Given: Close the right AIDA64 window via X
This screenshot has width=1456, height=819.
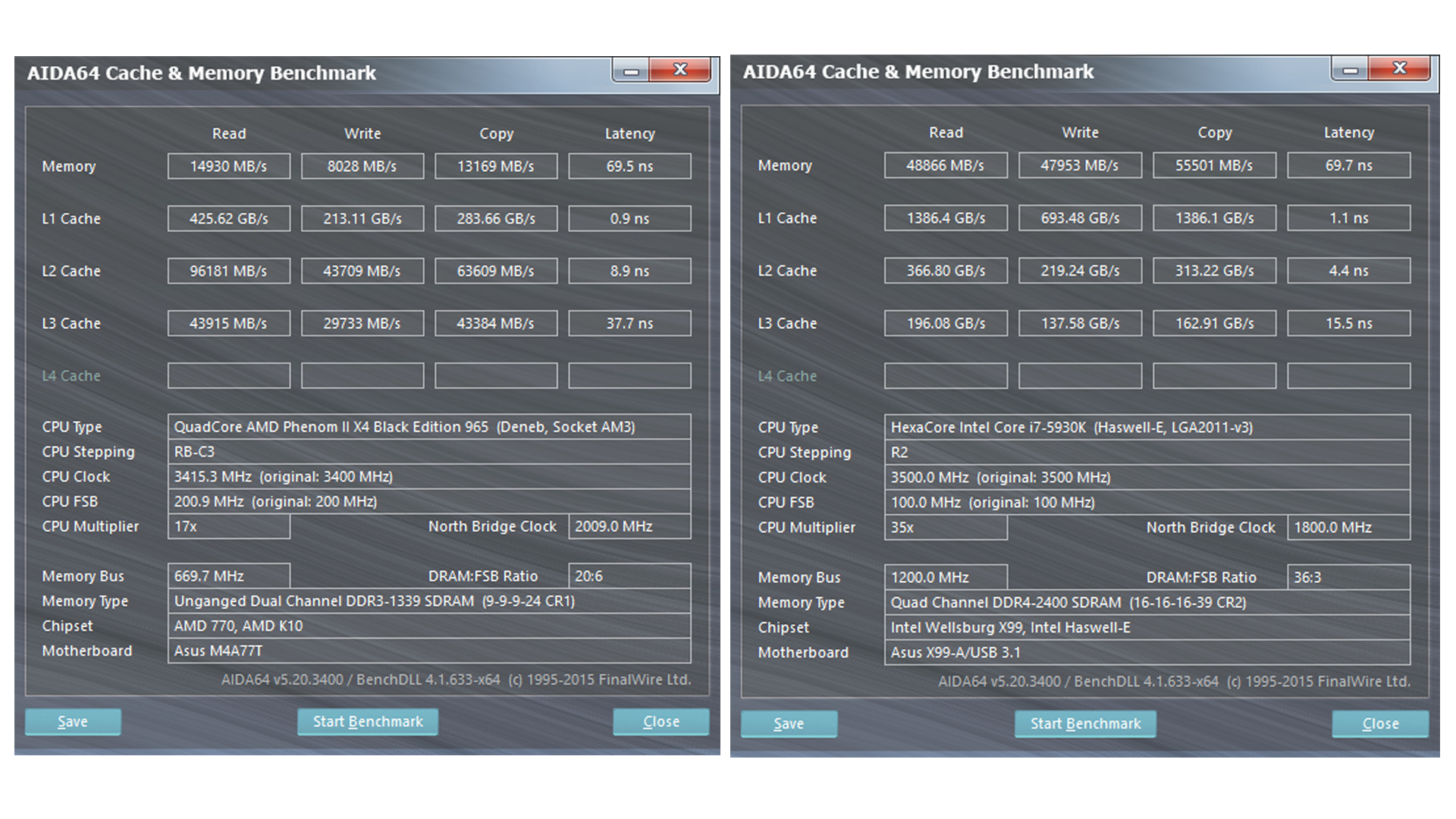Looking at the screenshot, I should [x=1399, y=68].
